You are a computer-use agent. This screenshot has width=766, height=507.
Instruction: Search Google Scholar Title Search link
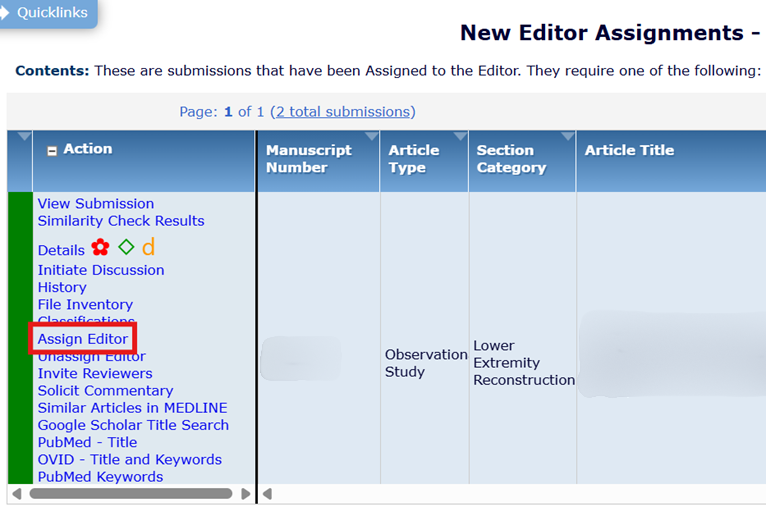click(133, 425)
